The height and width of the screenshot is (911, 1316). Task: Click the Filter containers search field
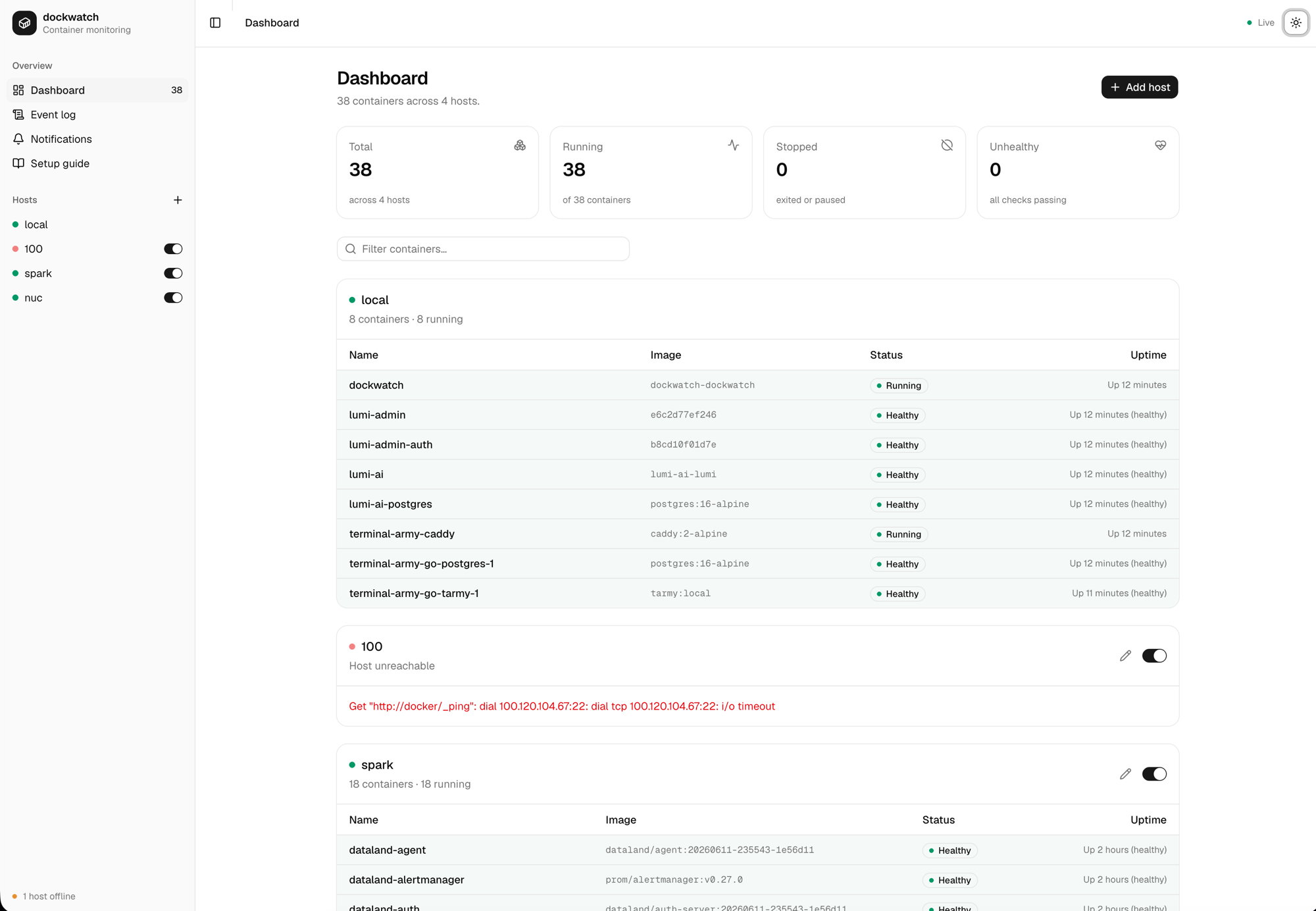point(483,249)
